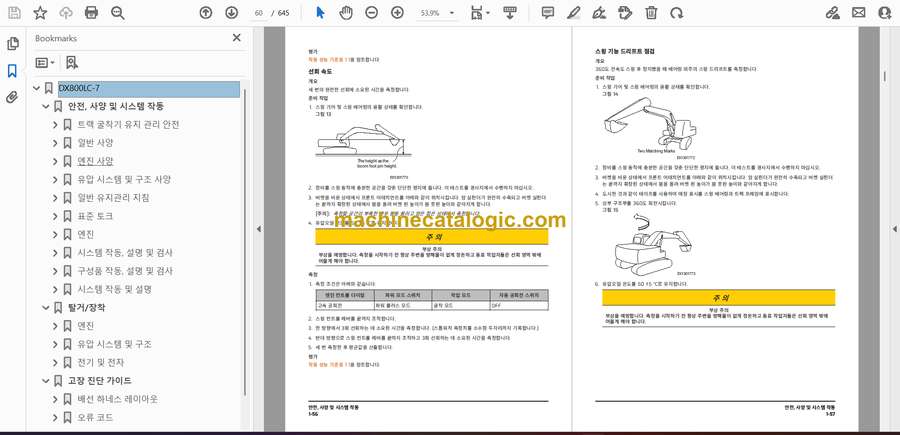This screenshot has height=435, width=900.
Task: Open the 배선 하네스 레이아웃 bookmark
Action: [118, 399]
